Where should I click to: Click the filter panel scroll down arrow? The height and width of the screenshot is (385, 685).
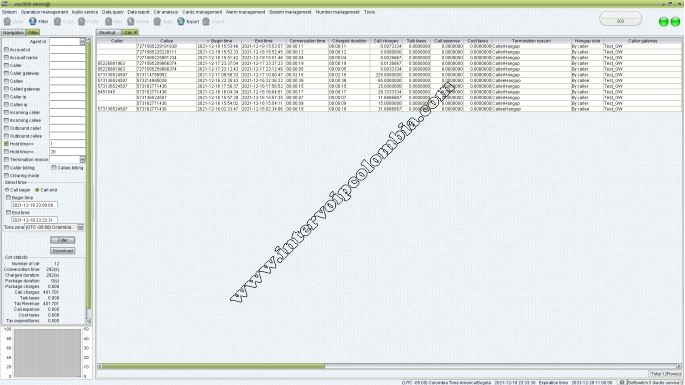[89, 320]
